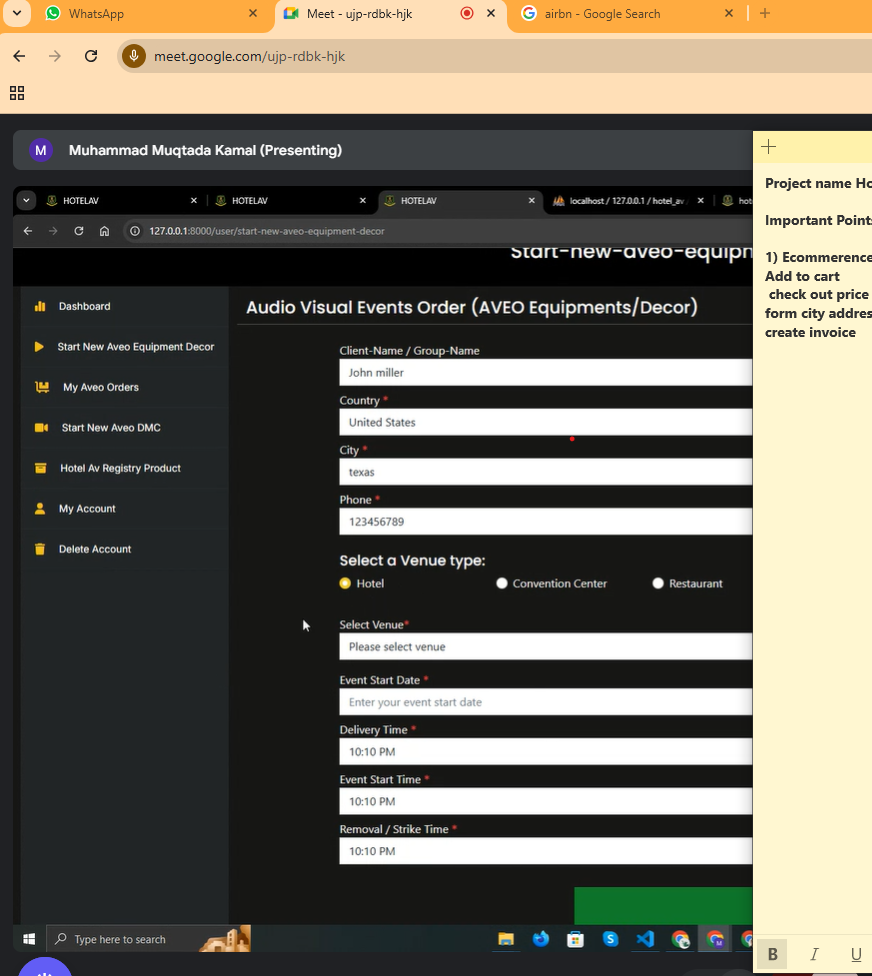
Task: Click the Event Start Date field
Action: 545,702
